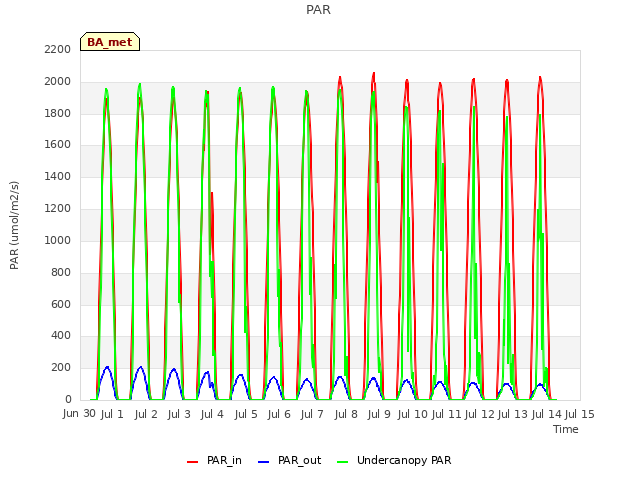Click the Jul 4 date tick label

click(212, 414)
